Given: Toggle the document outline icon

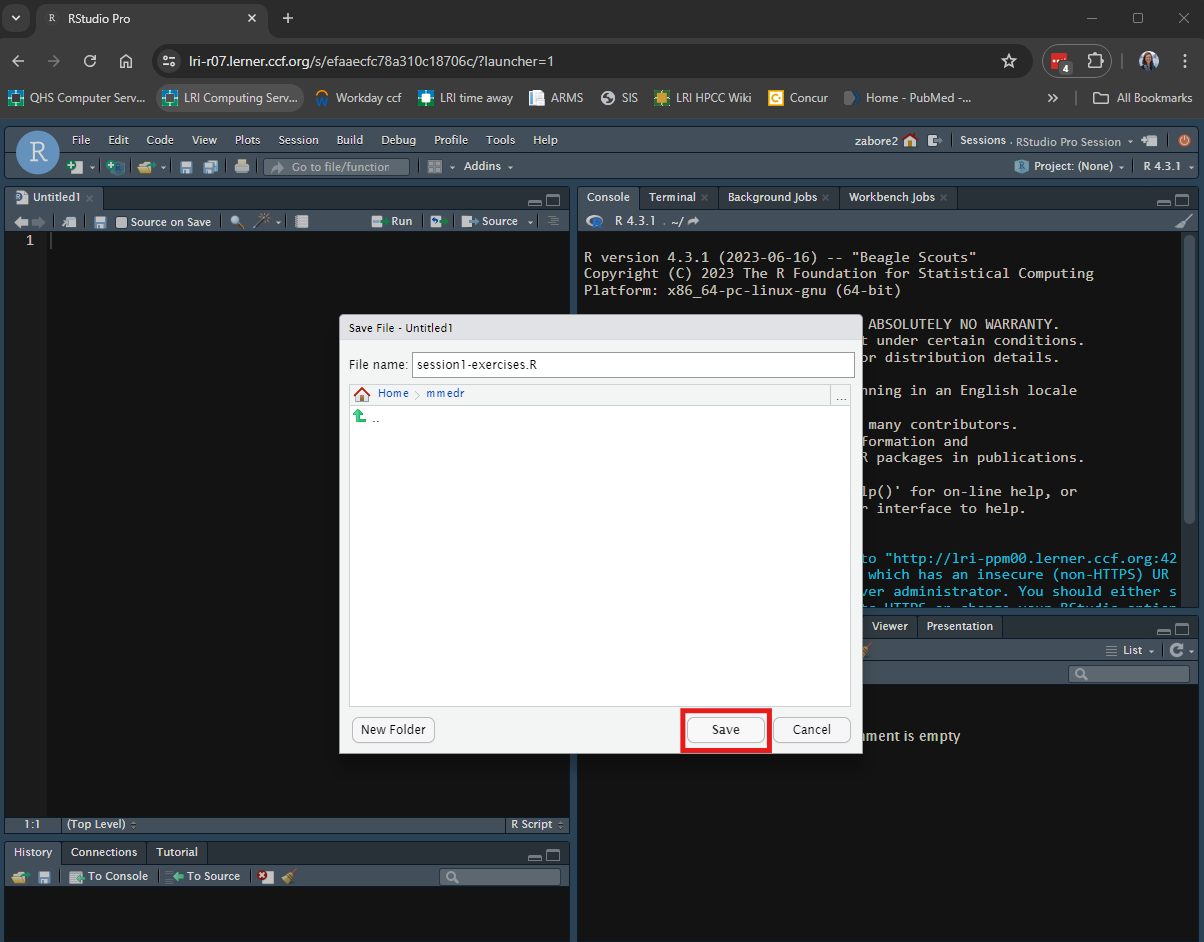Looking at the screenshot, I should click(x=553, y=222).
